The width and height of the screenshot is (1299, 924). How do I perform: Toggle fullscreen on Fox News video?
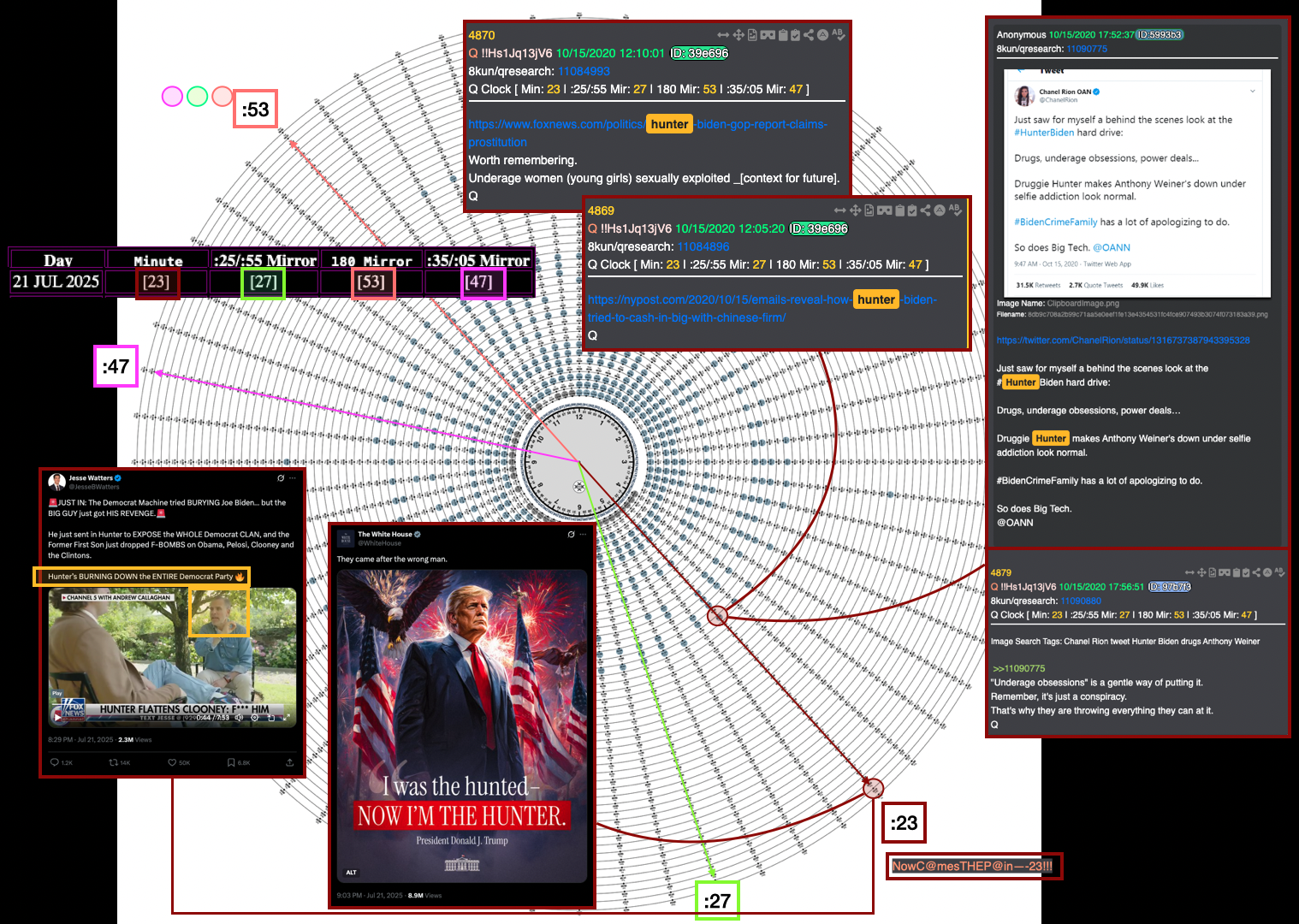click(287, 718)
